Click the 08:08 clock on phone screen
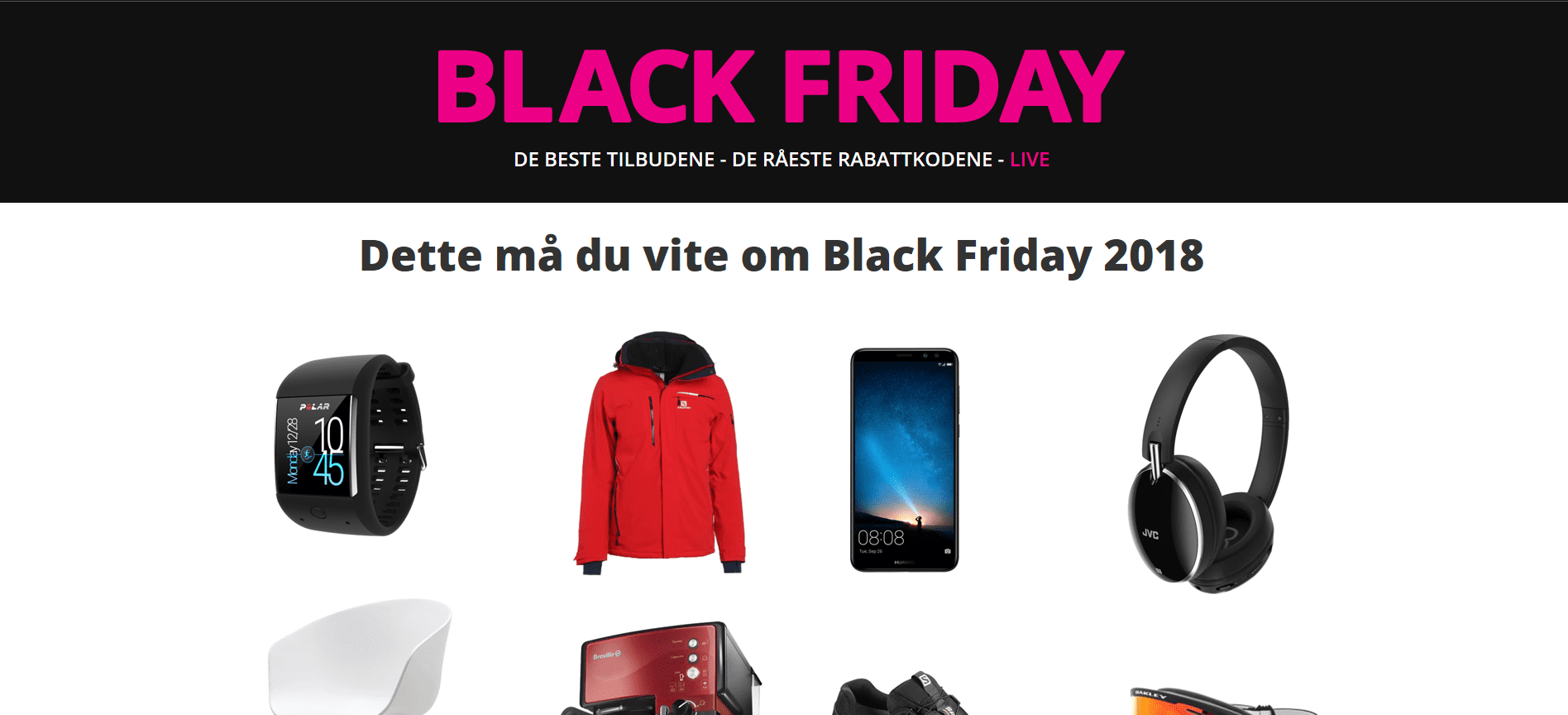Screen dimensions: 1568x715 pyautogui.click(x=881, y=538)
